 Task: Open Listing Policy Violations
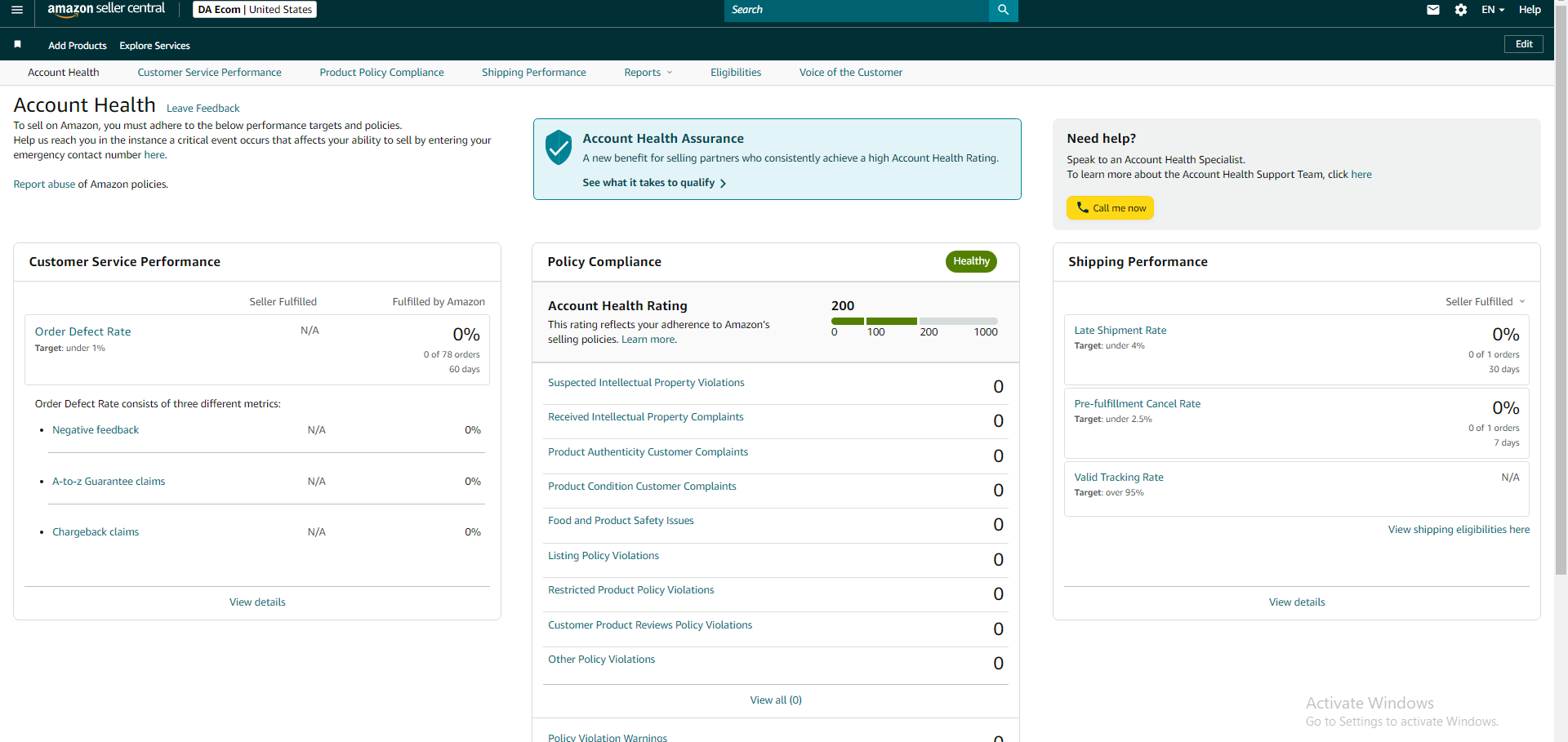tap(604, 556)
